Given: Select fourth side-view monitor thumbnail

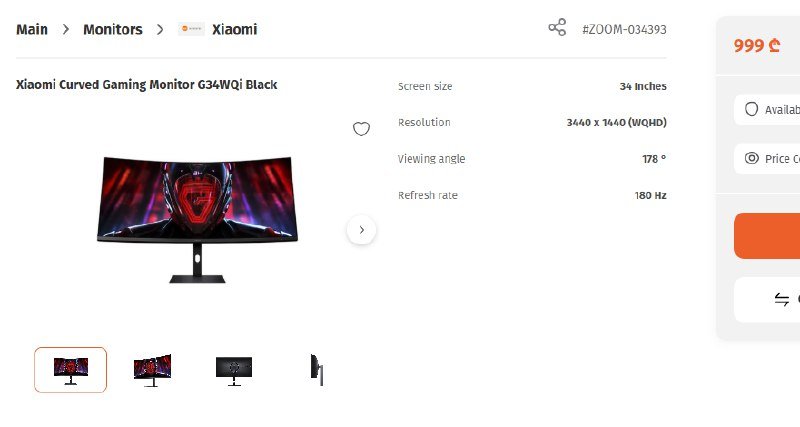Looking at the screenshot, I should pos(317,370).
